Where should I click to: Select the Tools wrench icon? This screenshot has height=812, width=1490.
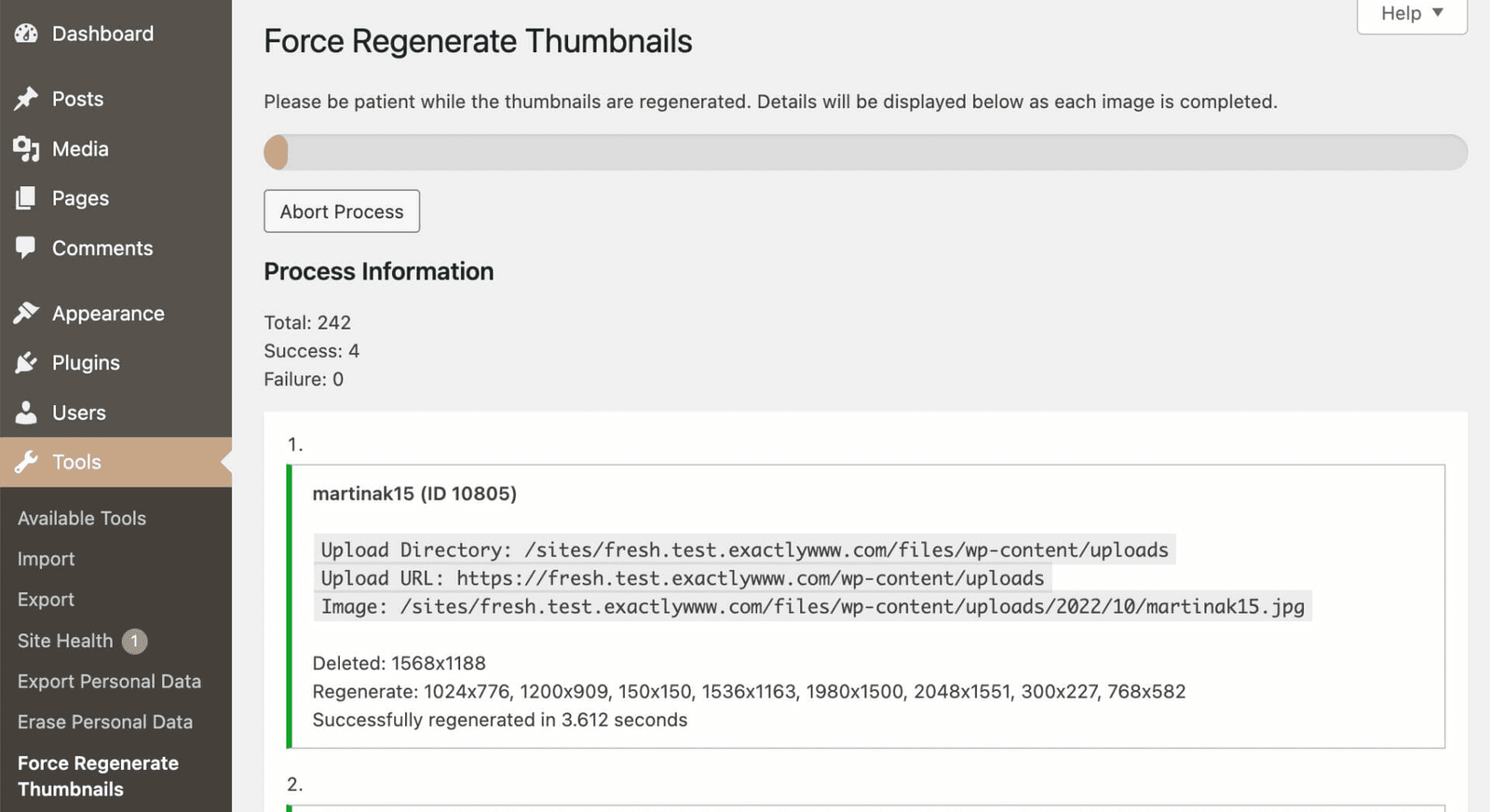(x=25, y=462)
